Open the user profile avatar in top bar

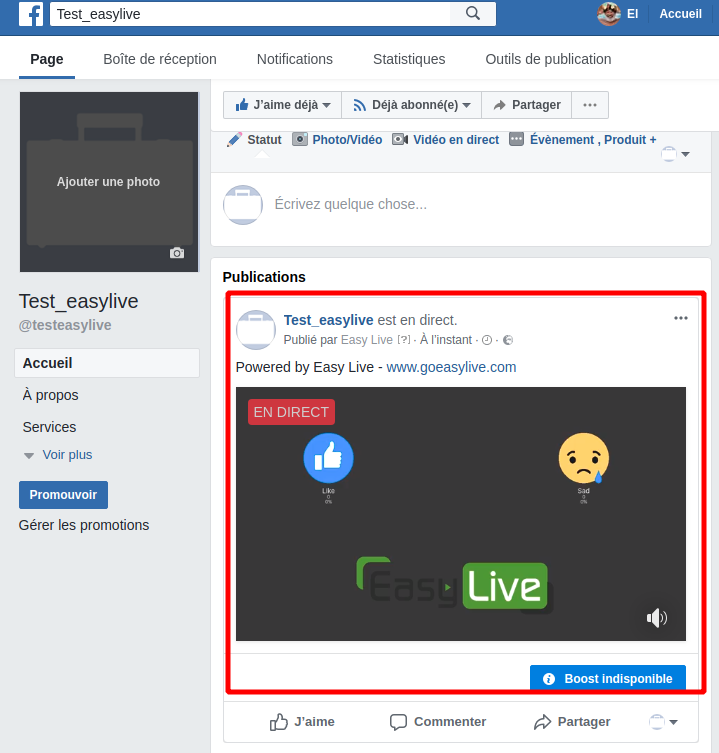point(609,13)
